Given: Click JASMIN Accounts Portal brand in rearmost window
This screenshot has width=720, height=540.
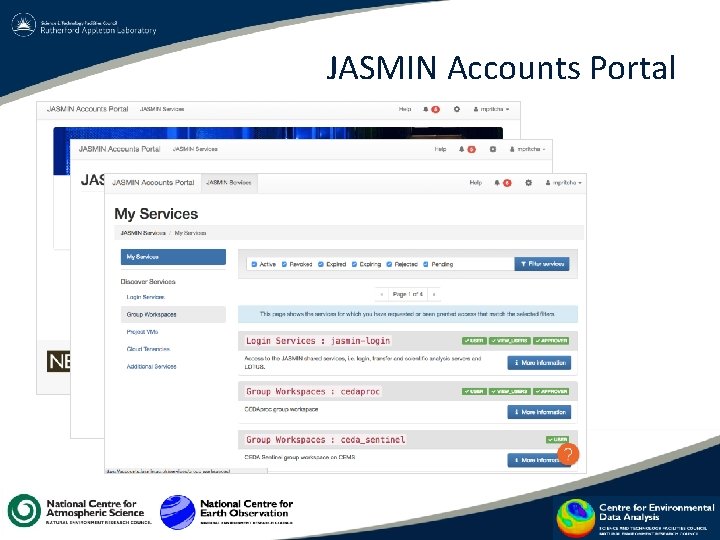Looking at the screenshot, I should point(88,109).
